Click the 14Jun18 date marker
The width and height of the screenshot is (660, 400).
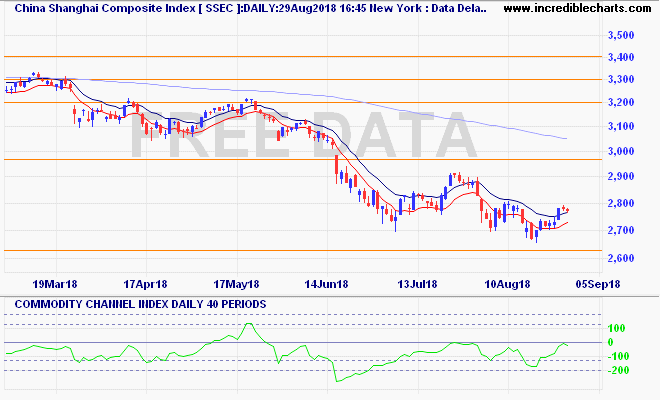tap(326, 283)
